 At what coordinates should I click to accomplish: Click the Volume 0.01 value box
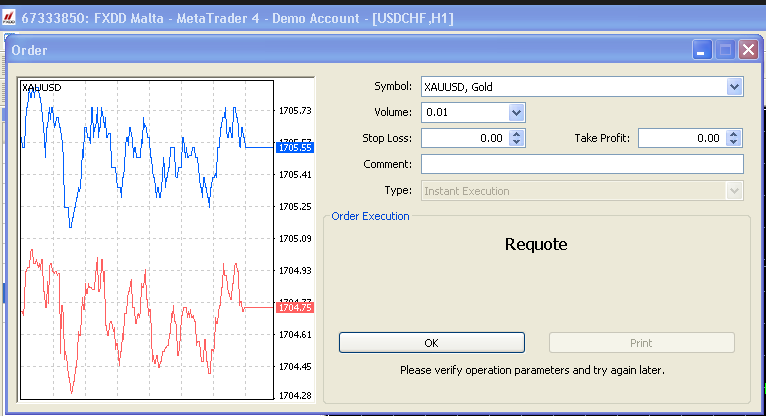tap(465, 113)
